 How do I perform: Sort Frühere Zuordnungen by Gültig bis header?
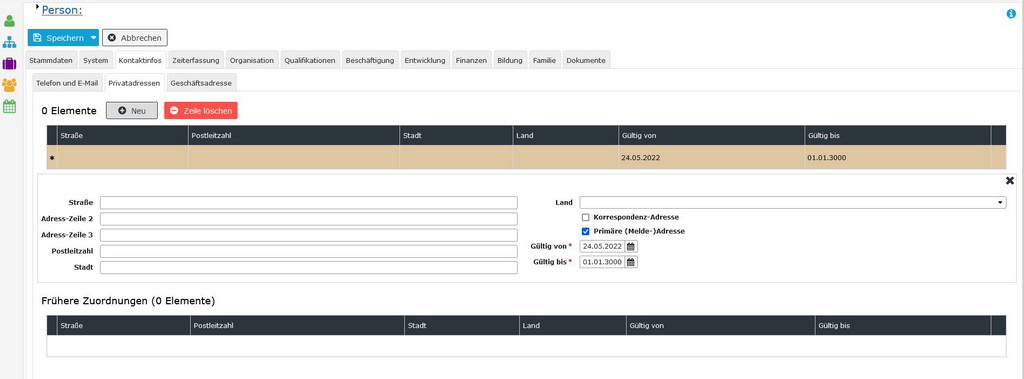coord(903,325)
